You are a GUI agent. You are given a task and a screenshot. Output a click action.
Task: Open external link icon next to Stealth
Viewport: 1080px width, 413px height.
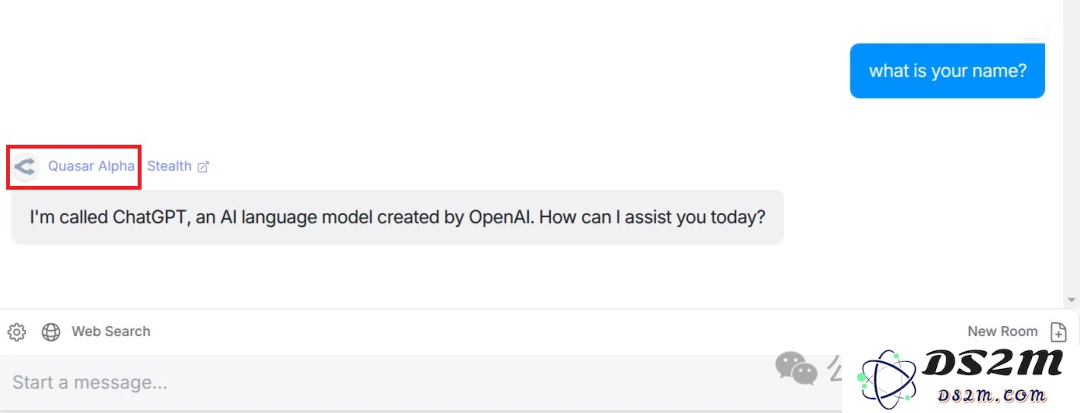pyautogui.click(x=203, y=167)
